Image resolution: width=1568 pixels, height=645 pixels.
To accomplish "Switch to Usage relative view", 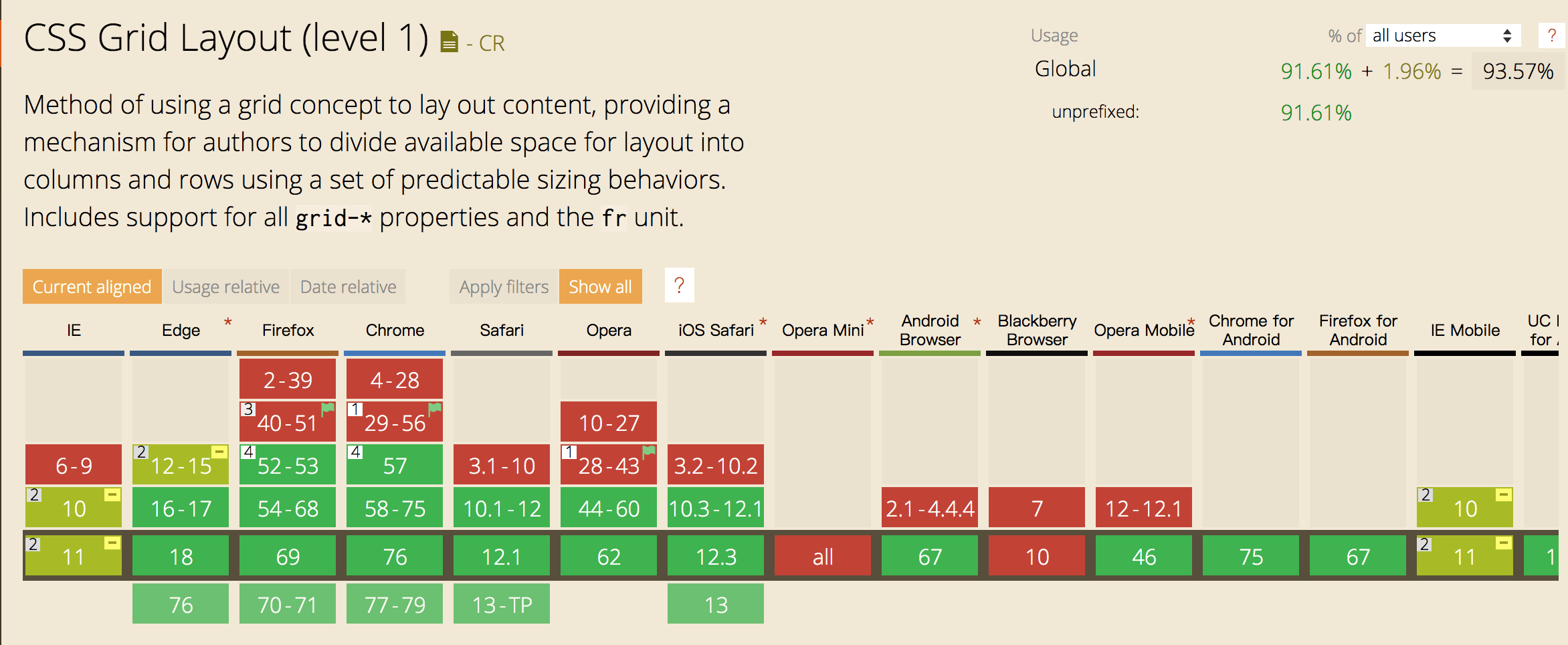I will coord(225,286).
